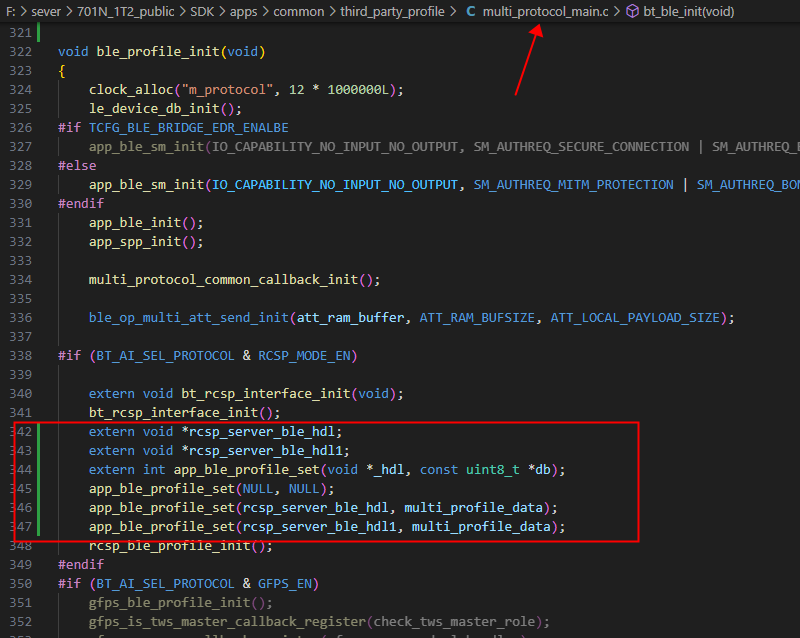Click the TCFG_BLE_BRIDGE_EDR_ENALBE macro
The image size is (800, 638).
pyautogui.click(x=189, y=128)
